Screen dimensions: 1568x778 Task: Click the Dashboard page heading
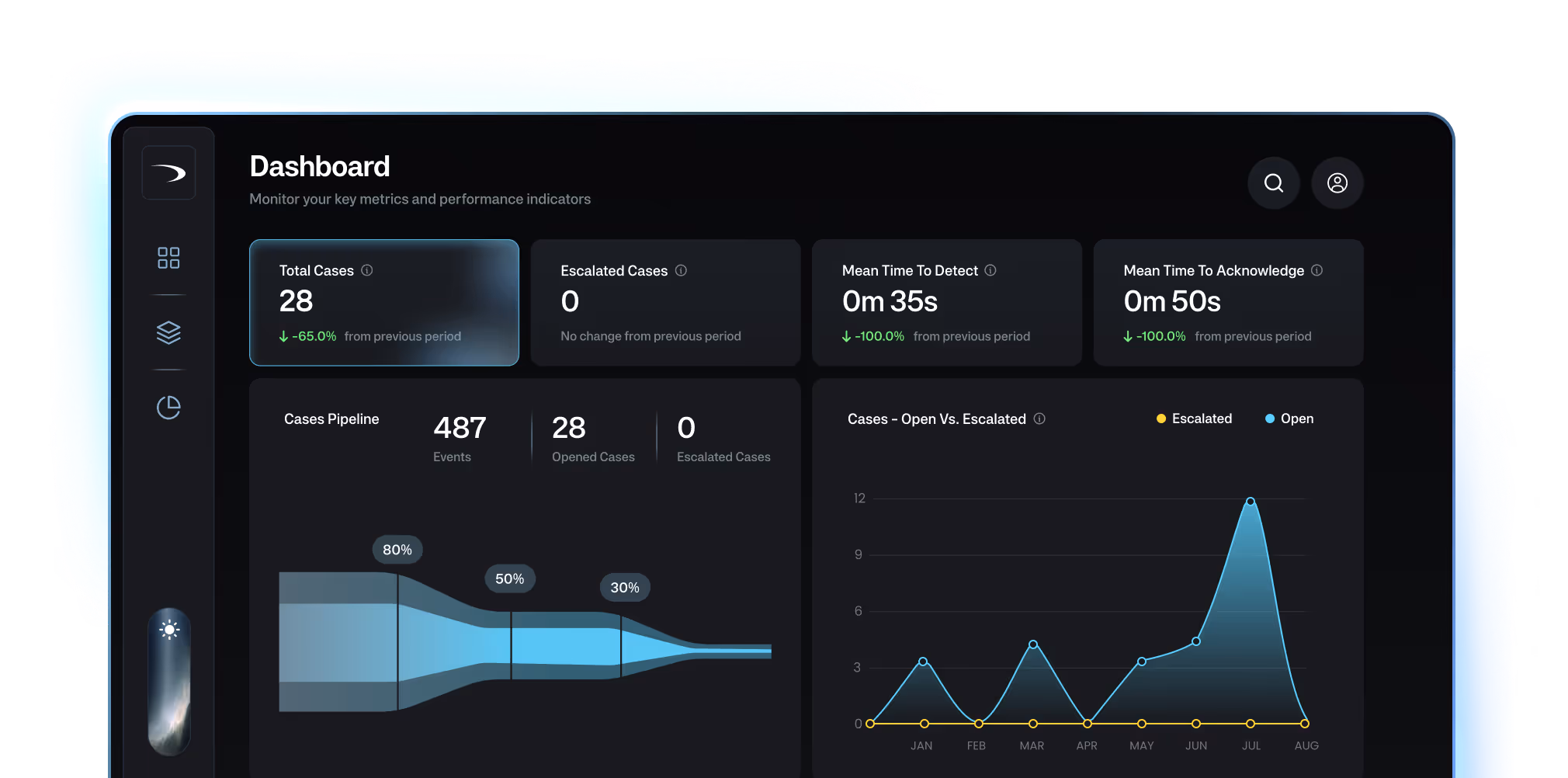tap(320, 167)
